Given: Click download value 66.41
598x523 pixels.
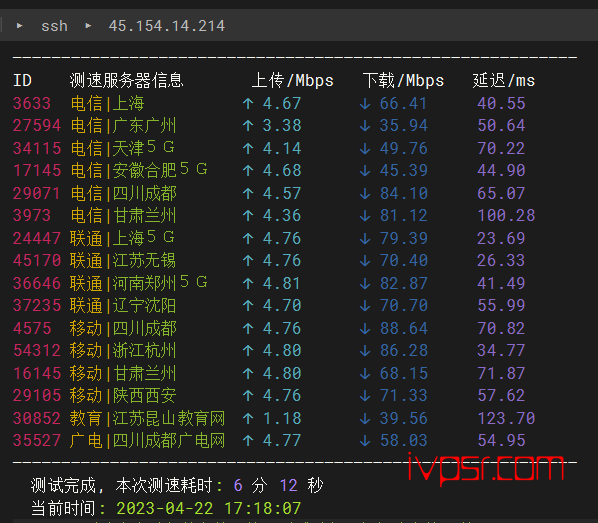Looking at the screenshot, I should (x=403, y=103).
